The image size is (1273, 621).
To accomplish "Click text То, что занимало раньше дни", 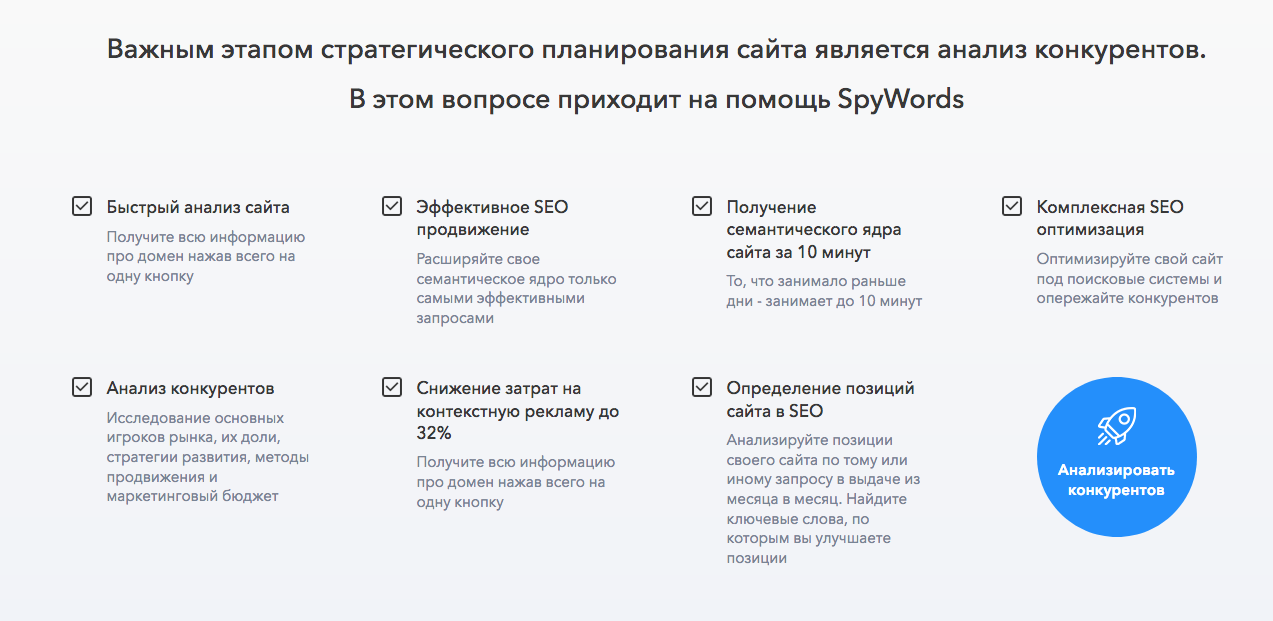I will [x=824, y=292].
